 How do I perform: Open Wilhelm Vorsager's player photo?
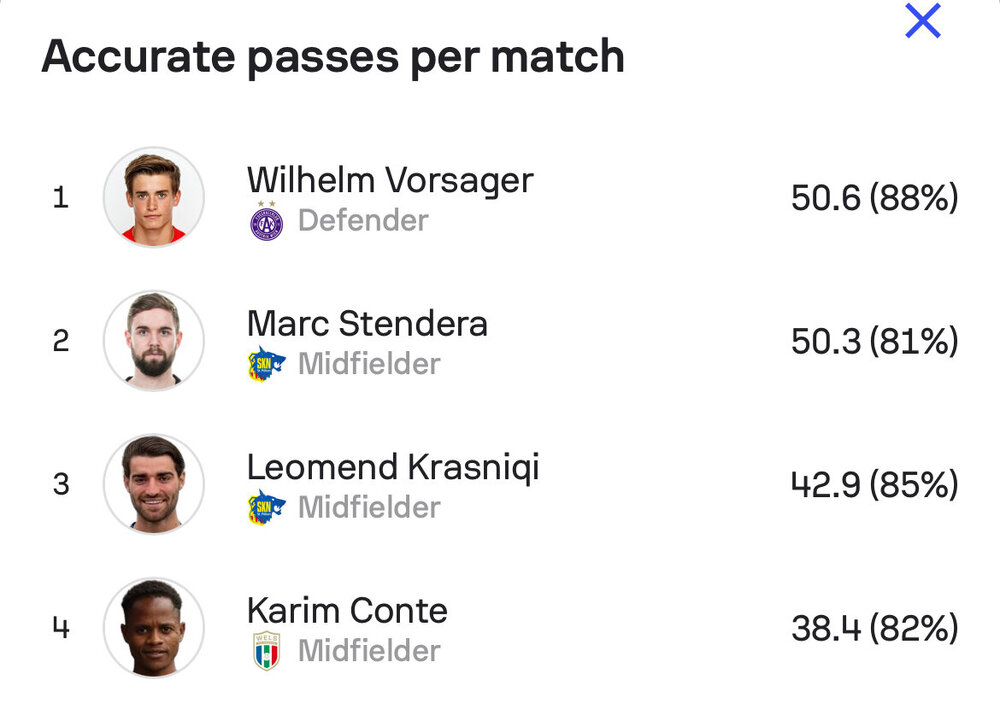tap(154, 197)
